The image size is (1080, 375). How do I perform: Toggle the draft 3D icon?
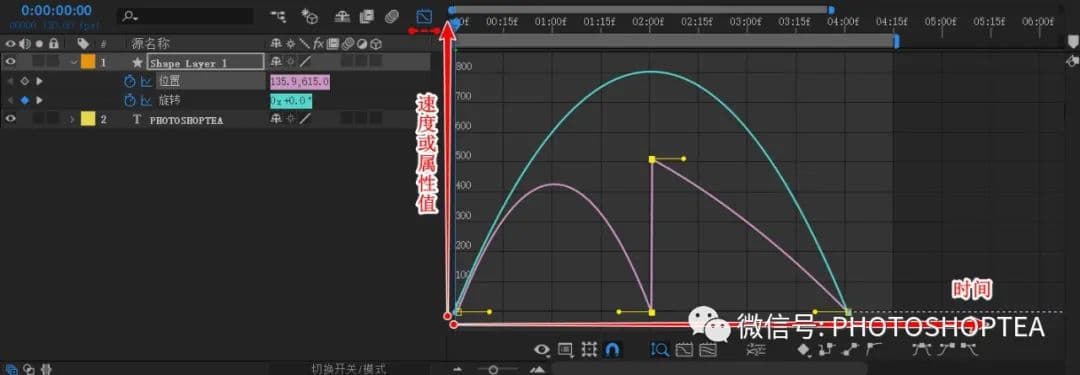pos(310,16)
